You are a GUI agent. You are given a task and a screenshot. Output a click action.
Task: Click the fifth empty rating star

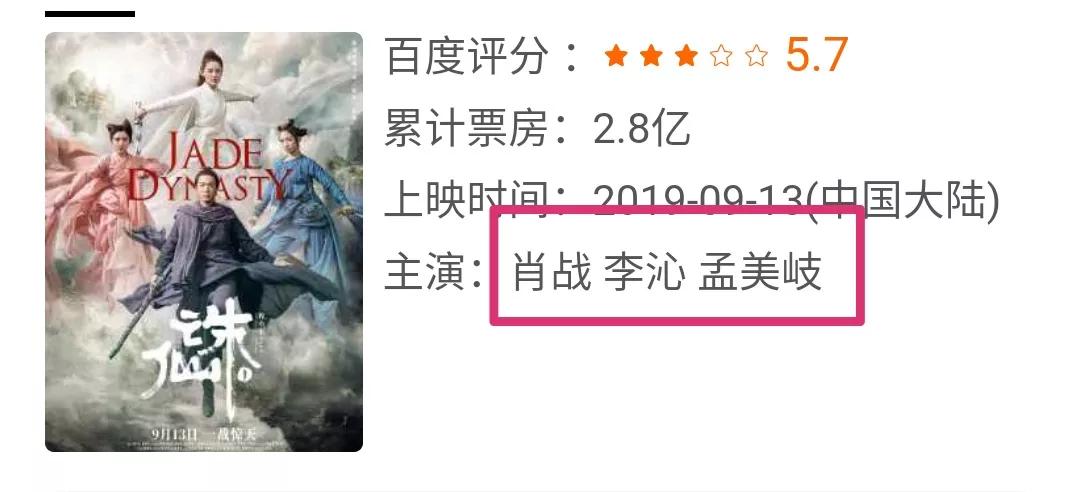(757, 55)
